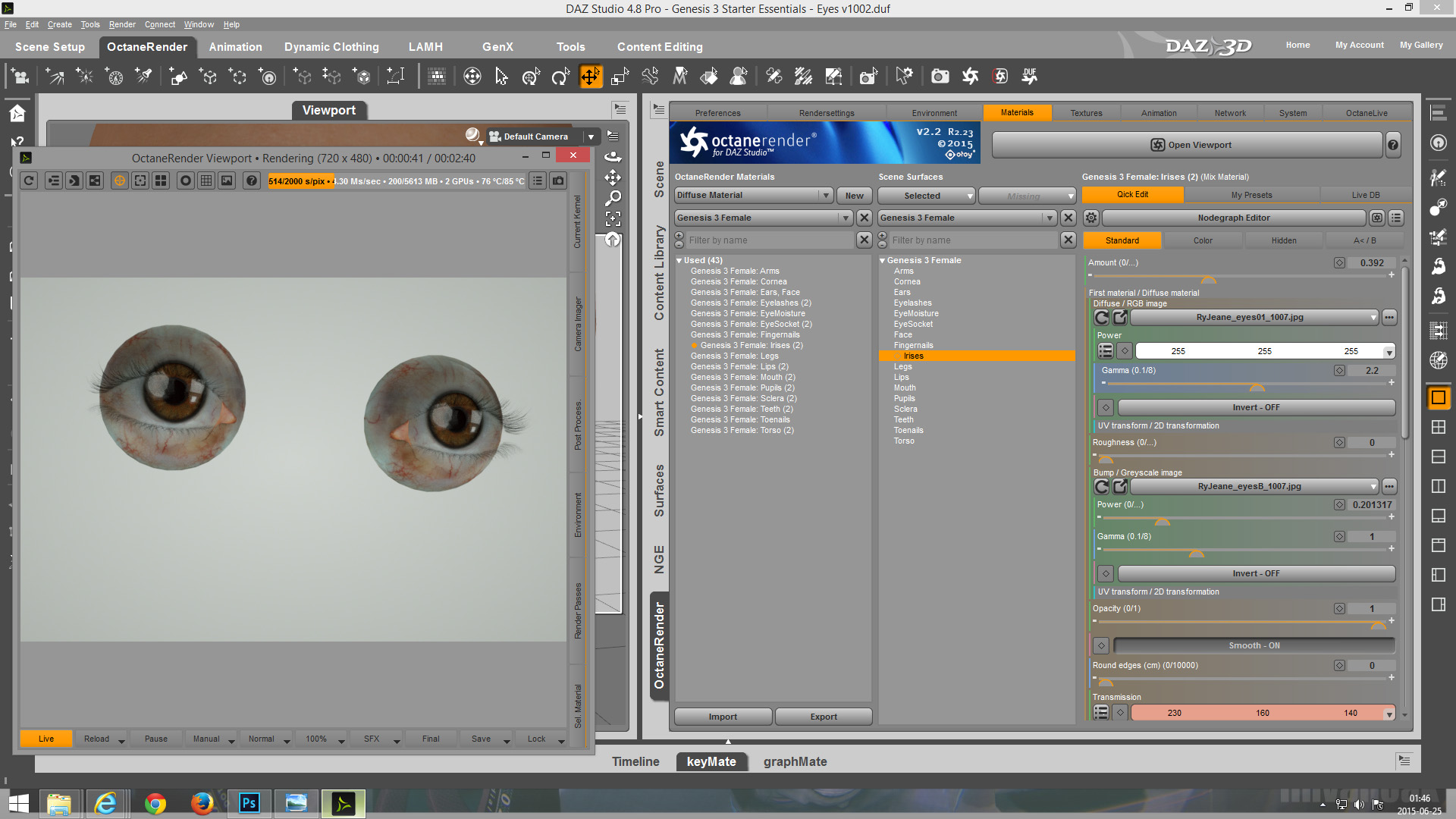
Task: Open the Render menu
Action: pyautogui.click(x=121, y=24)
